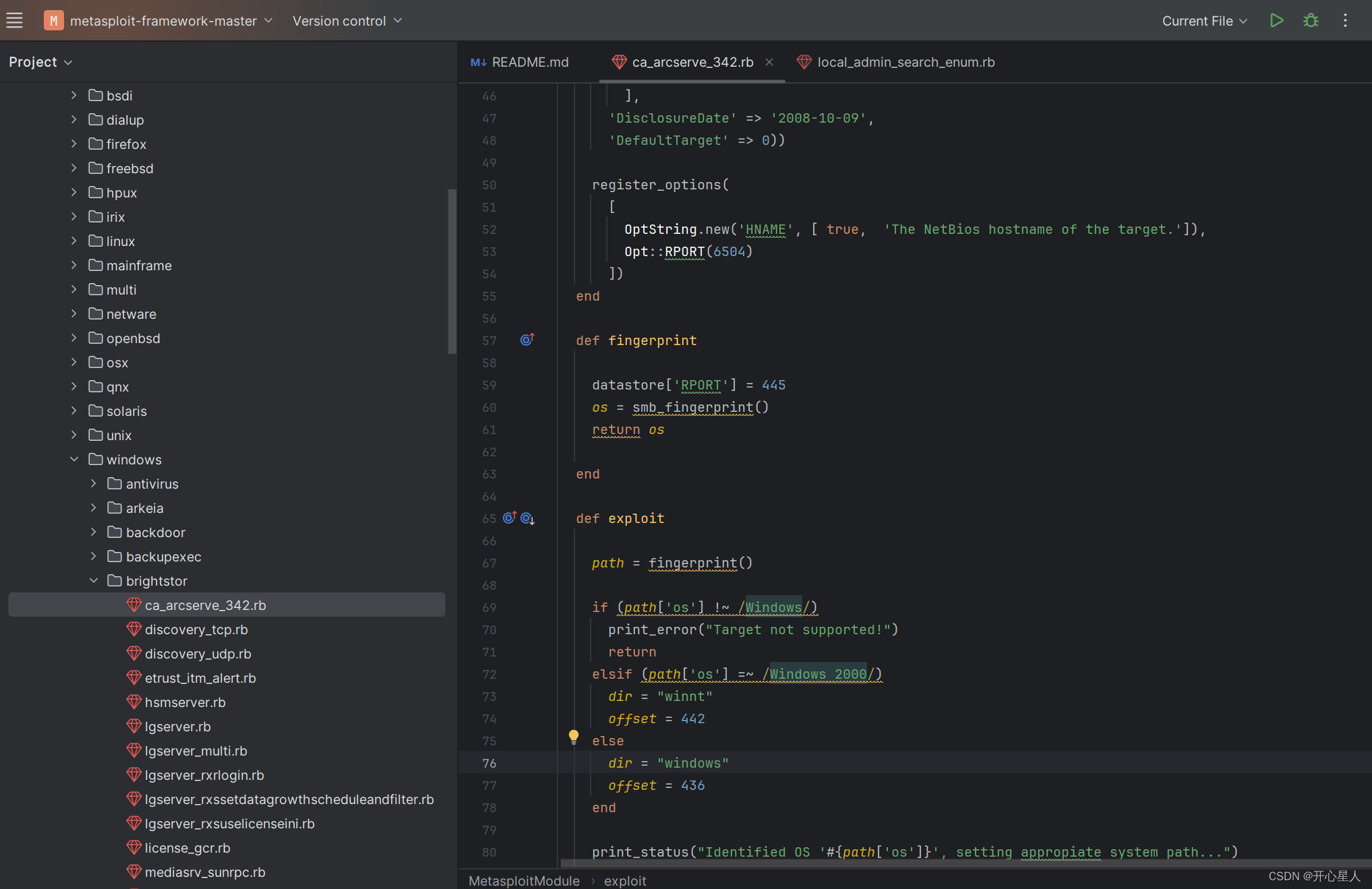
Task: Click ruby icon on local_admin_search_enum tab
Action: [804, 62]
